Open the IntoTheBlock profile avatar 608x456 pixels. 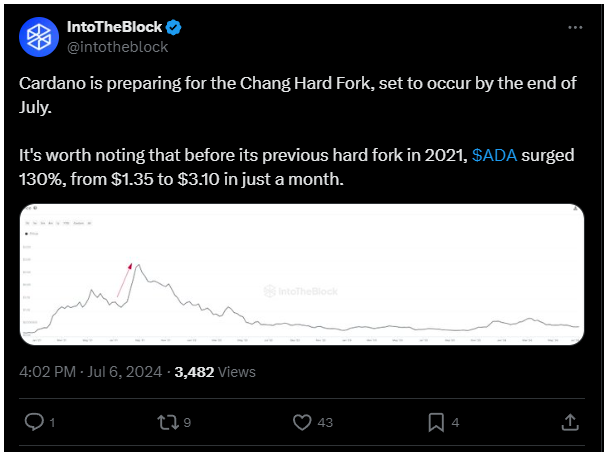click(x=39, y=37)
